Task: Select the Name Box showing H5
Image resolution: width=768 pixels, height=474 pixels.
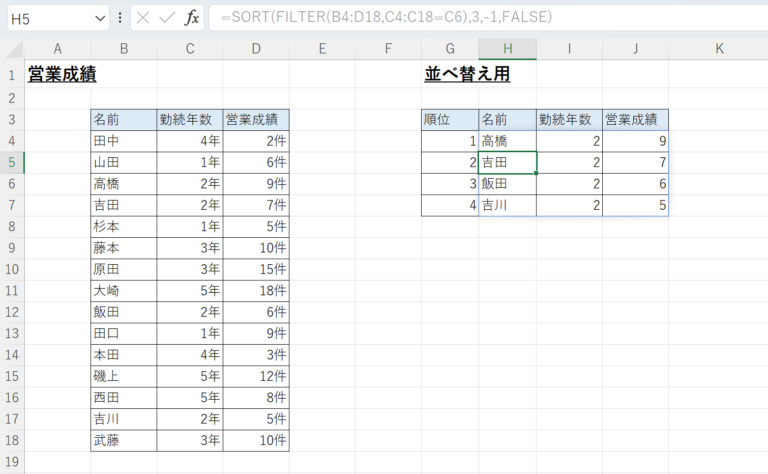Action: point(48,18)
